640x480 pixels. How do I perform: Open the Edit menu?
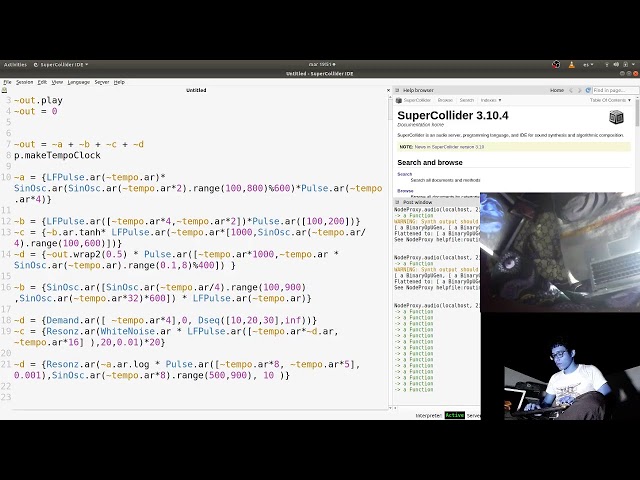[42, 82]
